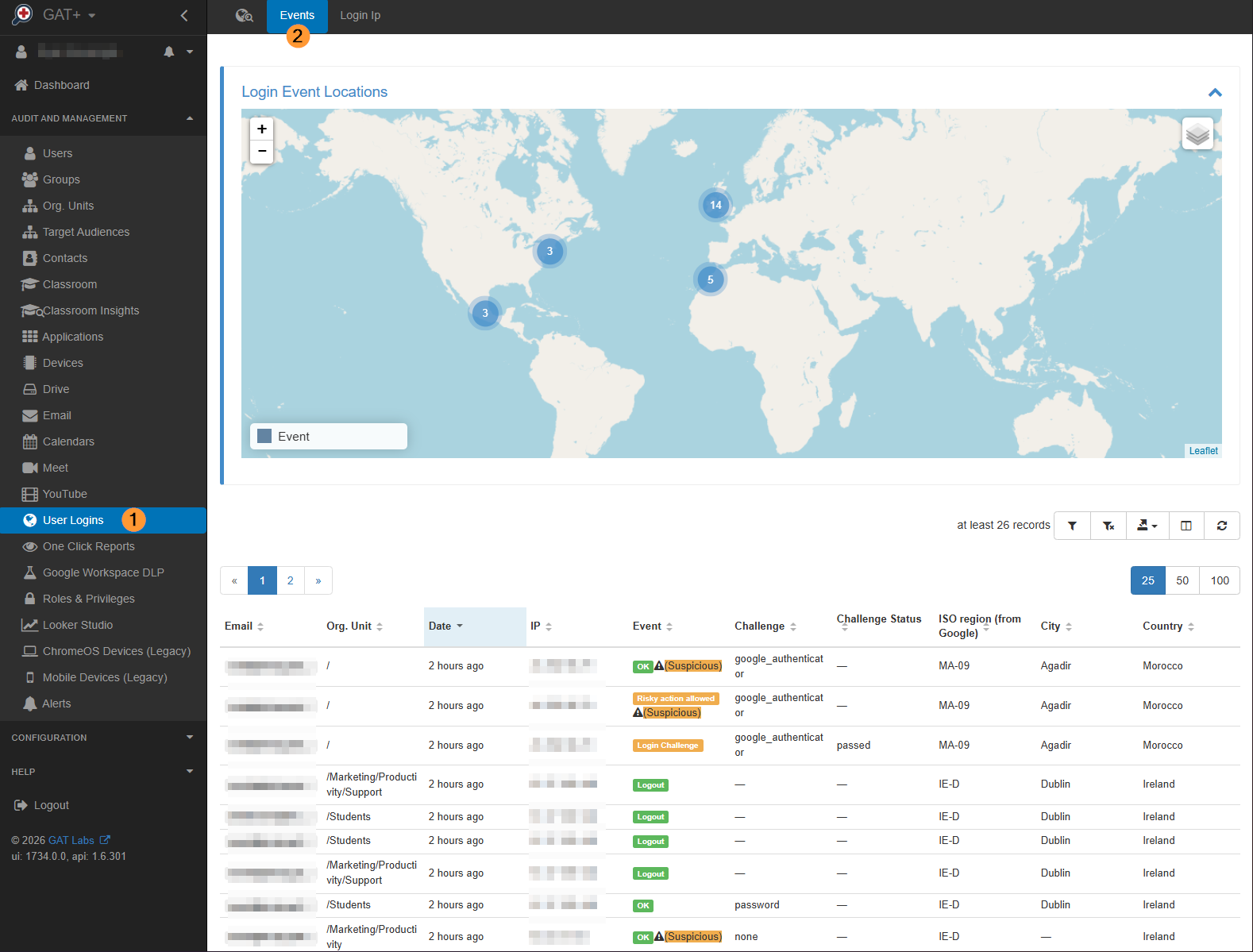This screenshot has width=1253, height=952.
Task: Zoom in on the map
Action: [261, 129]
